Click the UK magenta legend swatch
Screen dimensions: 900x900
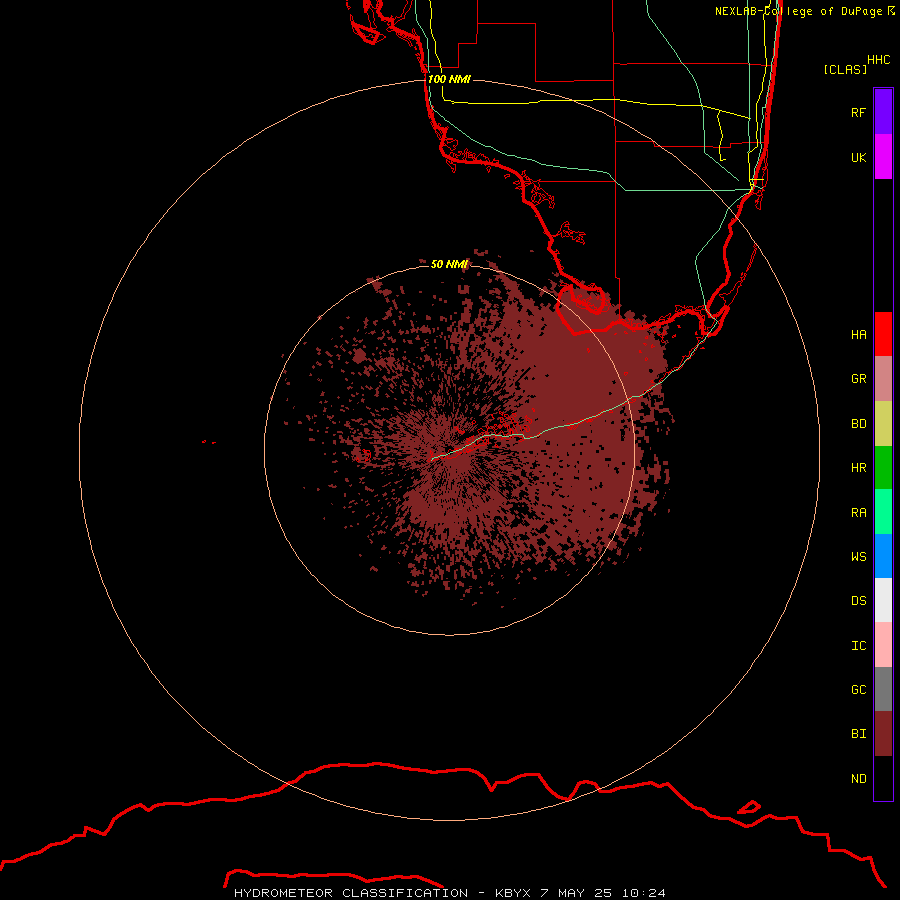tap(883, 157)
